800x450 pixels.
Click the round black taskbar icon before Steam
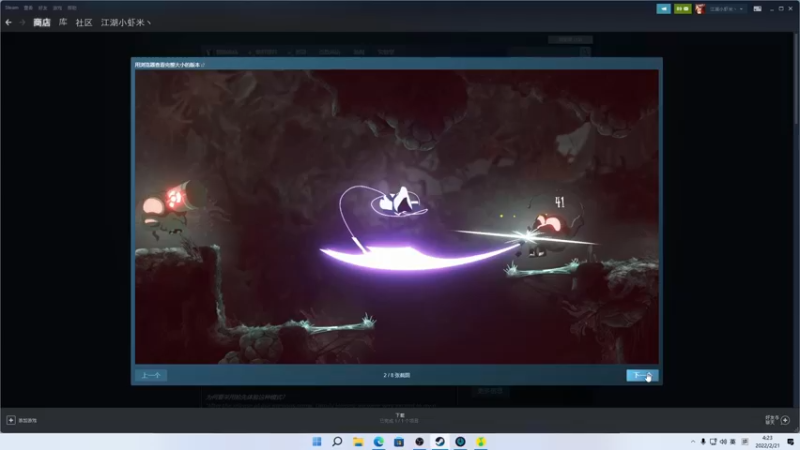pyautogui.click(x=419, y=441)
